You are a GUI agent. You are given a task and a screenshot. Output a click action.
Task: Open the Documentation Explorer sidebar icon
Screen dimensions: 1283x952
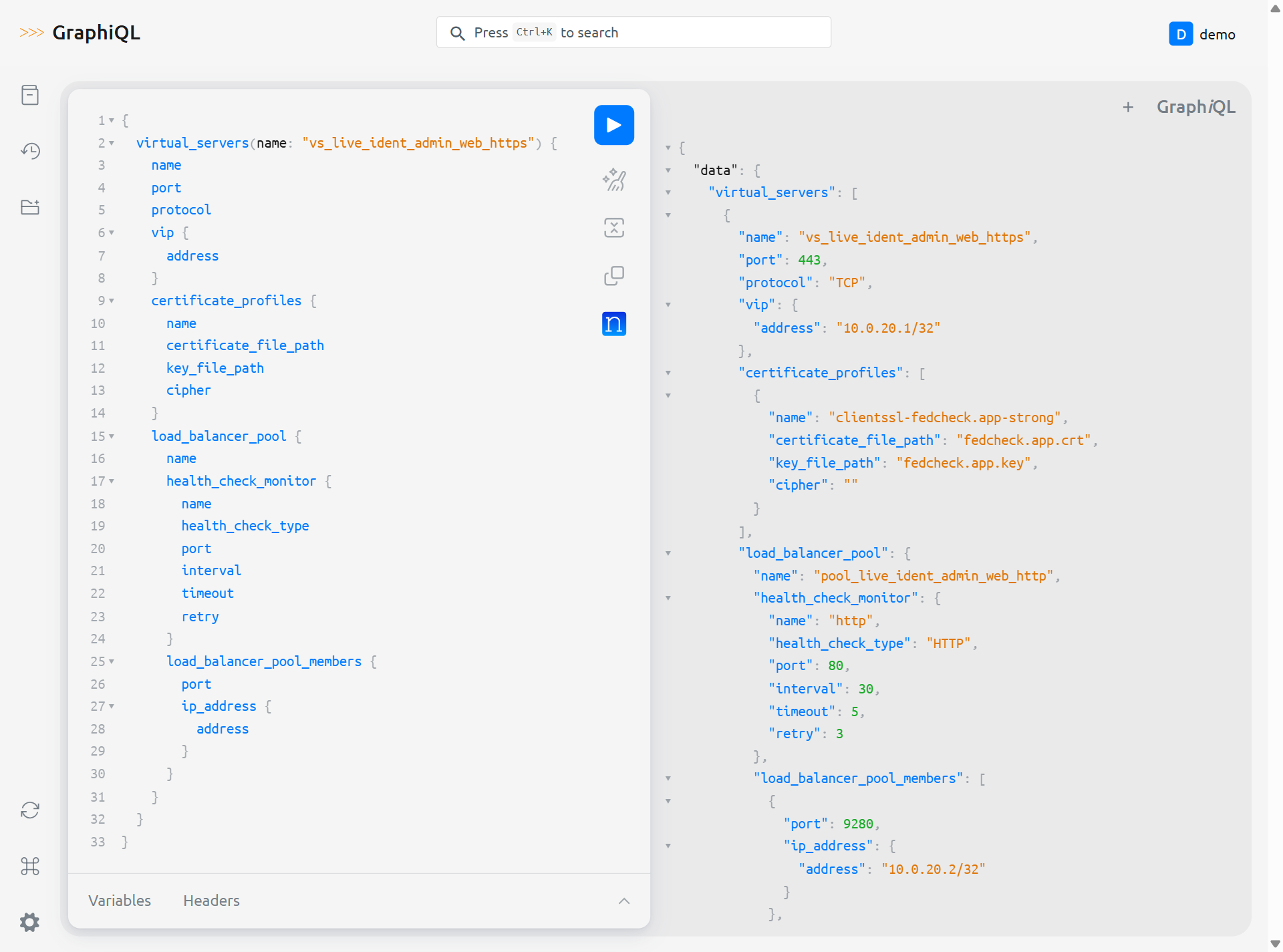tap(30, 95)
